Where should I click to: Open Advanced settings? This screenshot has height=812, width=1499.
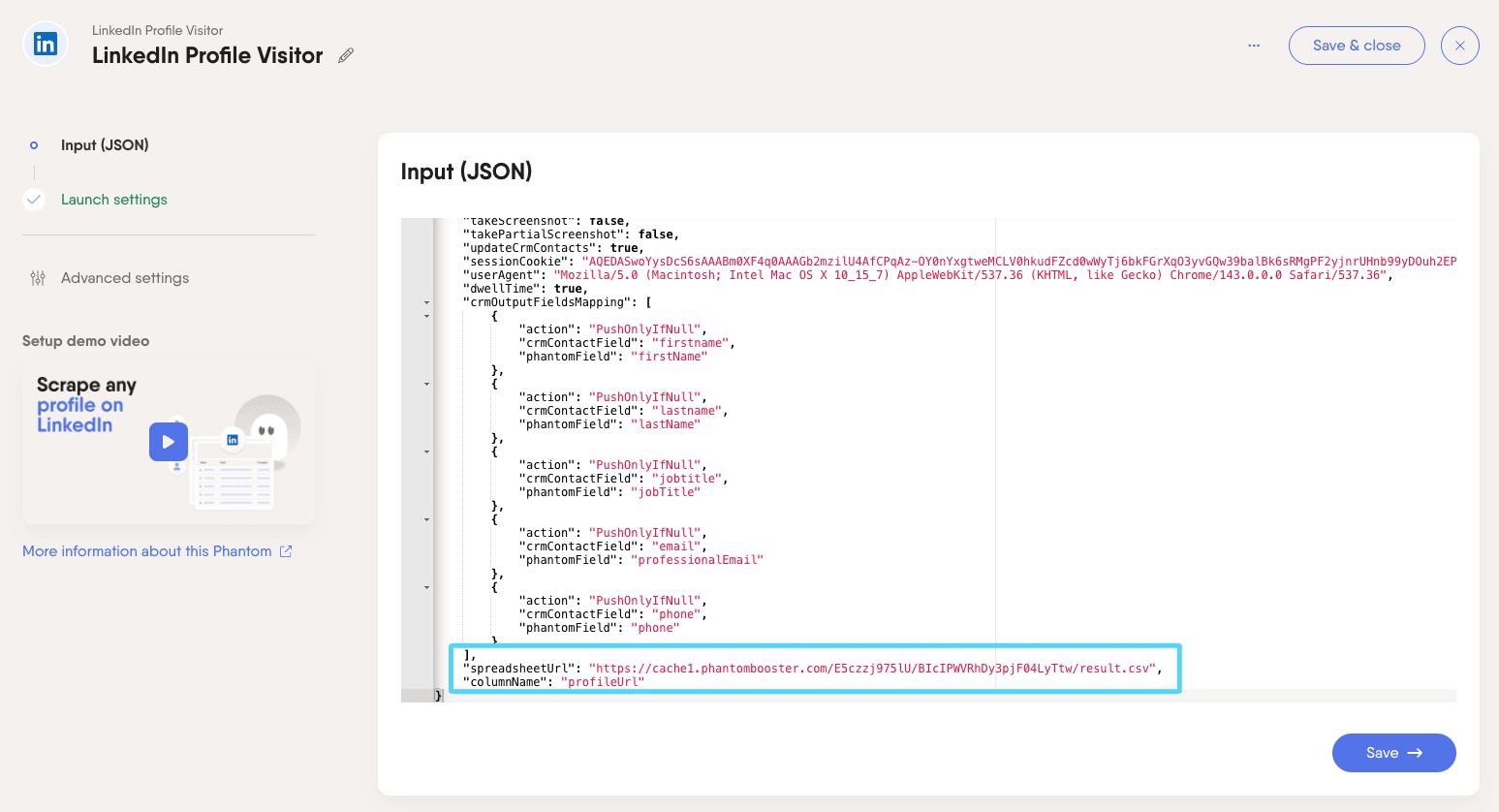tap(125, 278)
